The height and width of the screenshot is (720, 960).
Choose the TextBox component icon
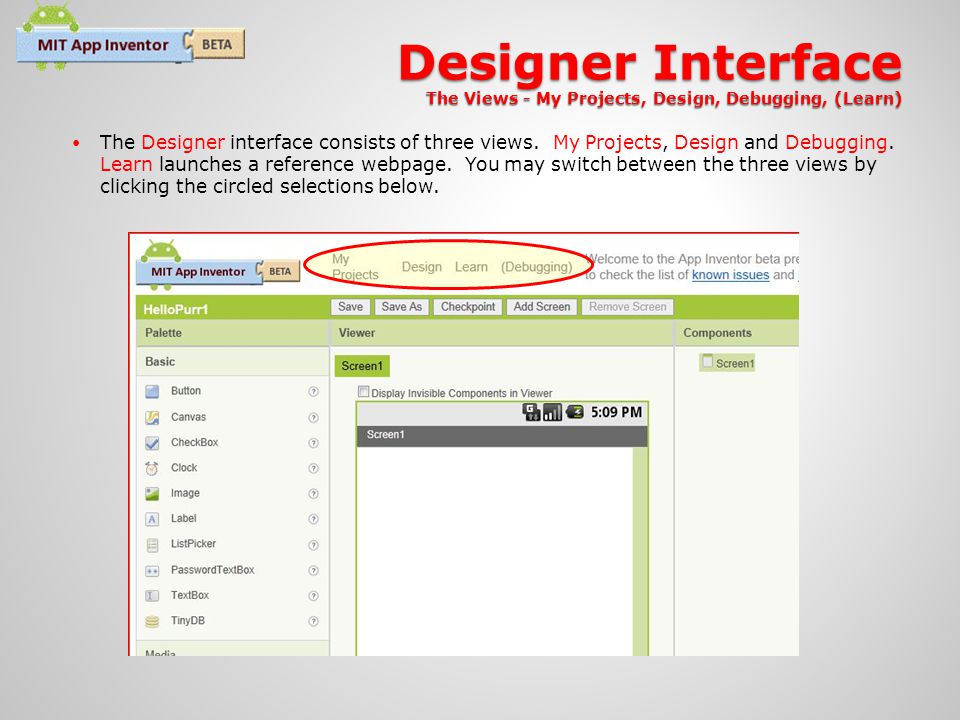click(x=152, y=596)
